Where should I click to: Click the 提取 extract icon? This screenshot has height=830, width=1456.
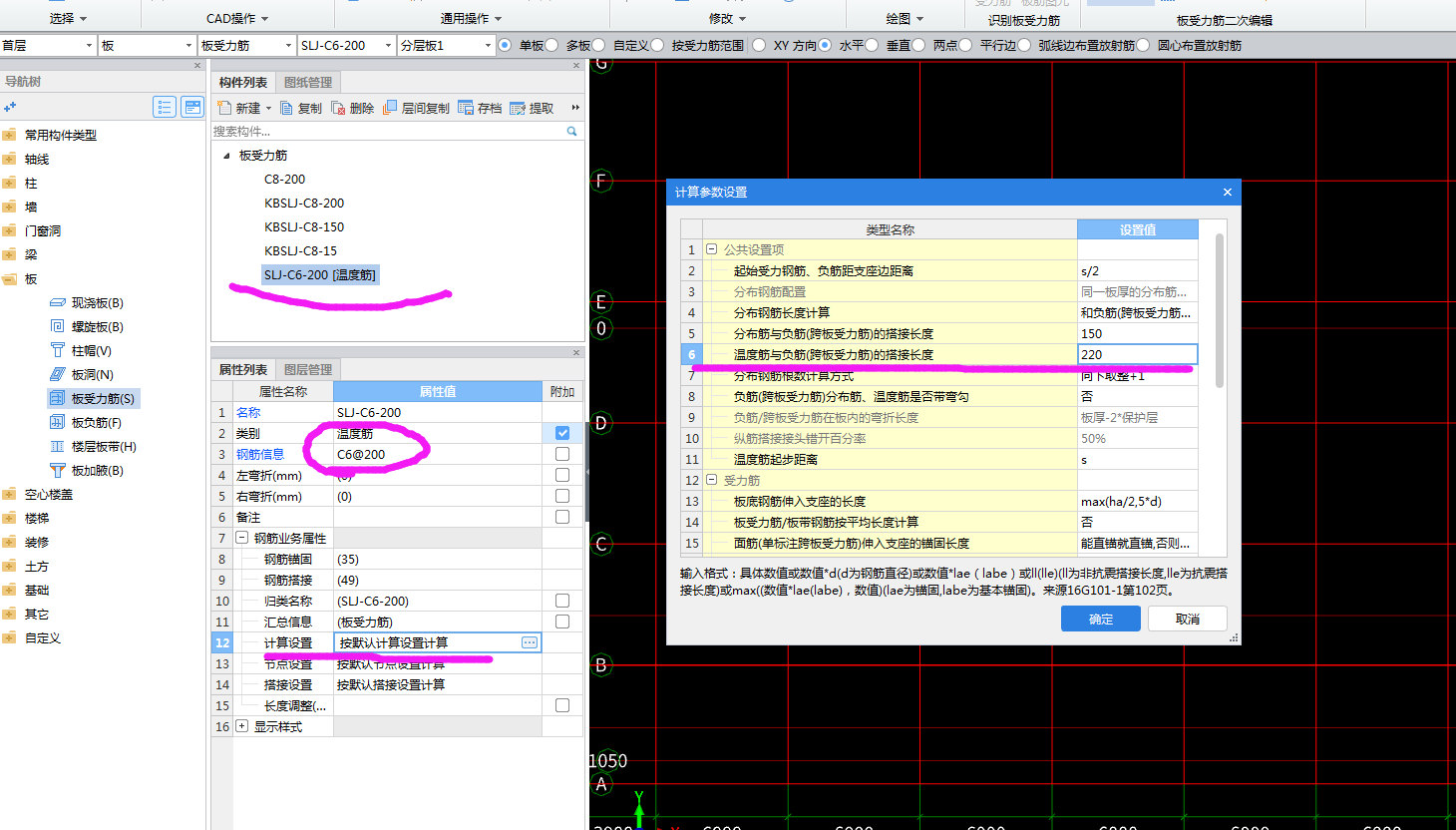[518, 108]
